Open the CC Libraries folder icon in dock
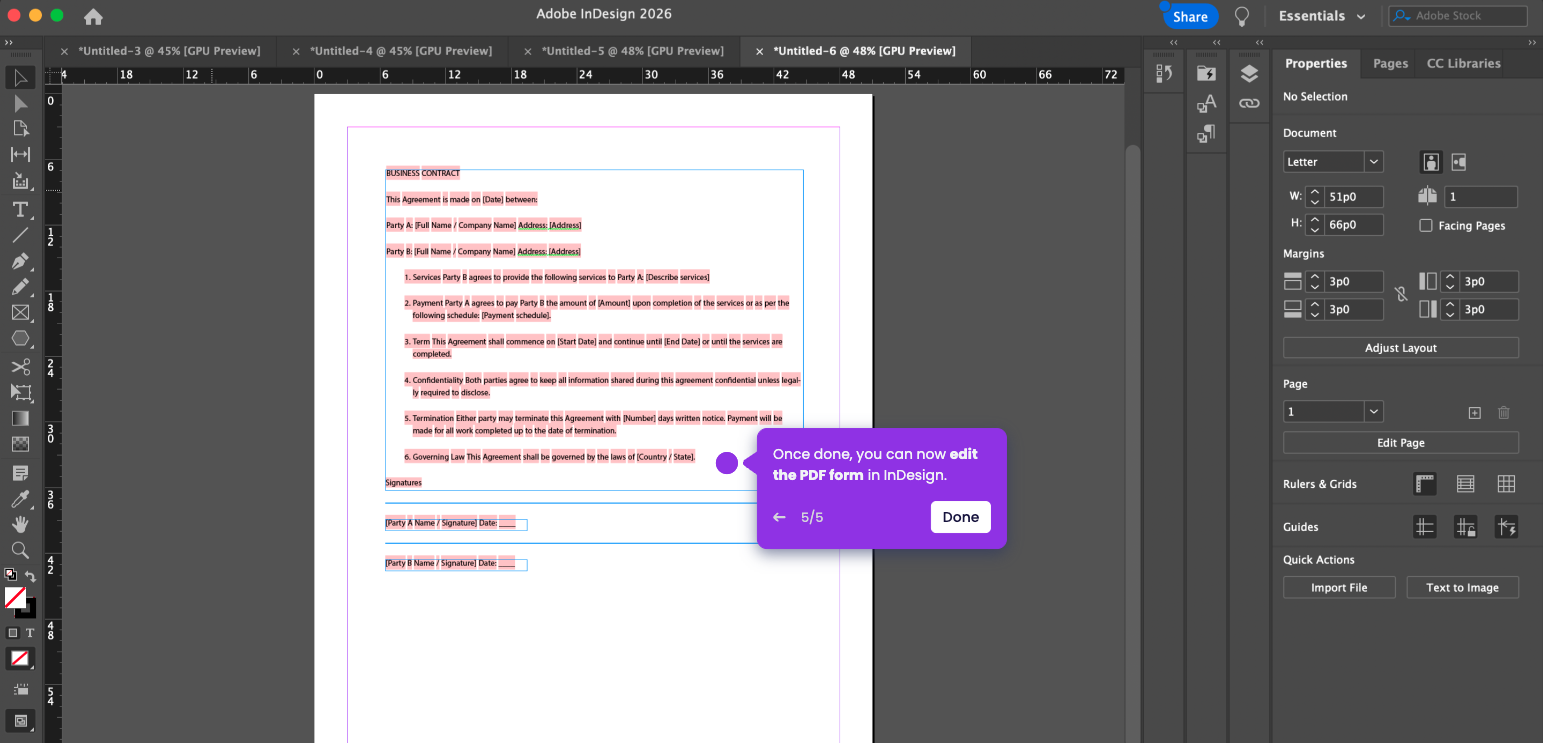1543x743 pixels. (x=1206, y=74)
